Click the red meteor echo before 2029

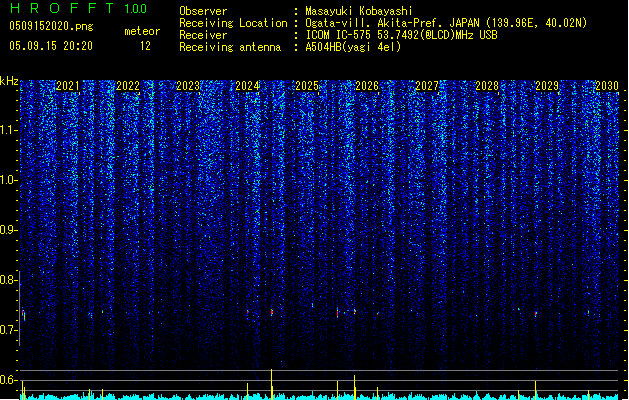[536, 313]
